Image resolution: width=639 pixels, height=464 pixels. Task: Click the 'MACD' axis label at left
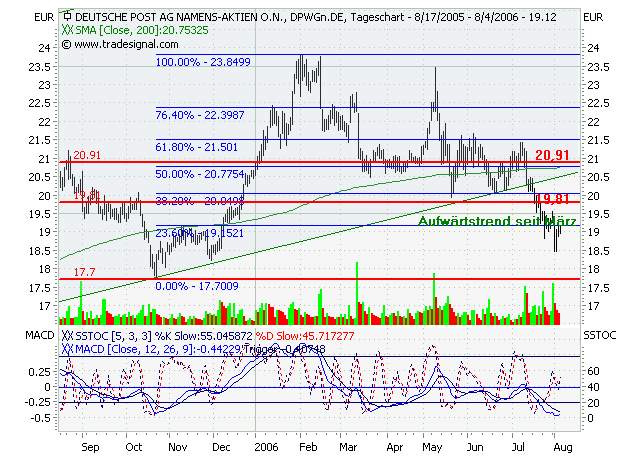tap(40, 335)
